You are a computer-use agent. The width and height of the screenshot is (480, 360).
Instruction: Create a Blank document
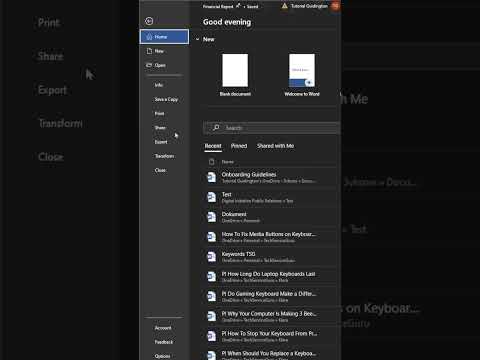pos(235,75)
